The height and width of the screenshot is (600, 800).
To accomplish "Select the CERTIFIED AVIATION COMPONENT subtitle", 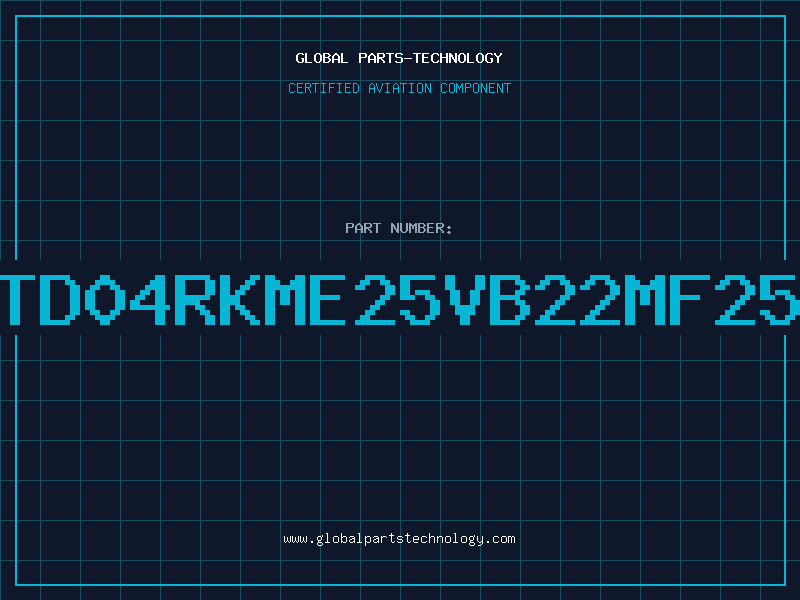I will (399, 88).
